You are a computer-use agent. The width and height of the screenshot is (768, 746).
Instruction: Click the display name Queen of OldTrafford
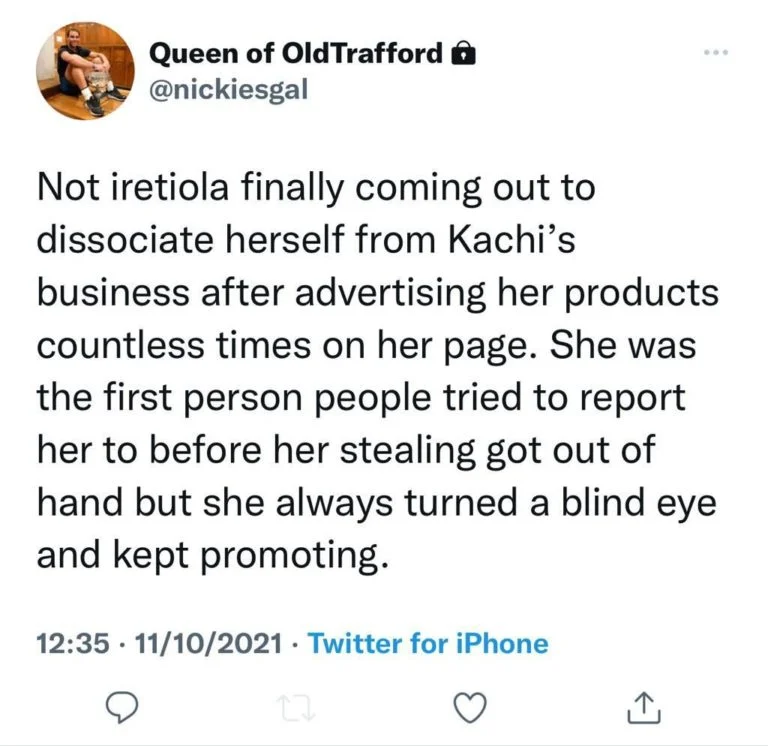pyautogui.click(x=295, y=54)
